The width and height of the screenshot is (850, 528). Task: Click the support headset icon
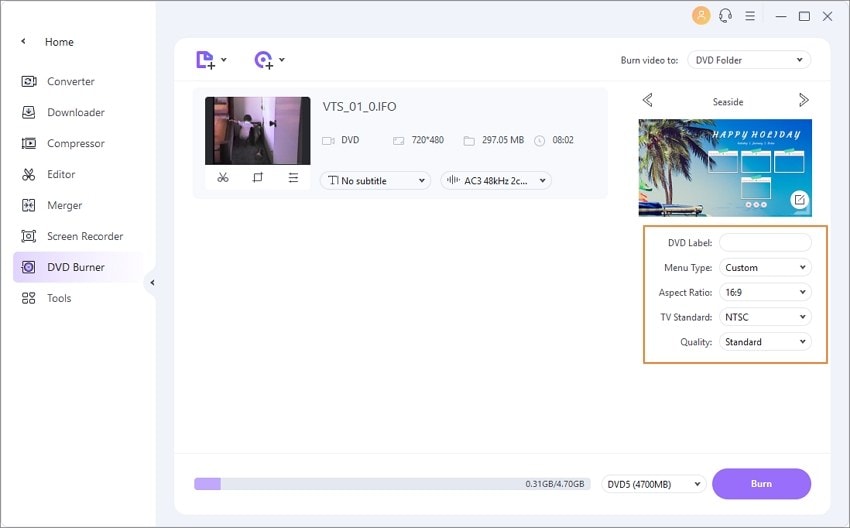point(725,16)
